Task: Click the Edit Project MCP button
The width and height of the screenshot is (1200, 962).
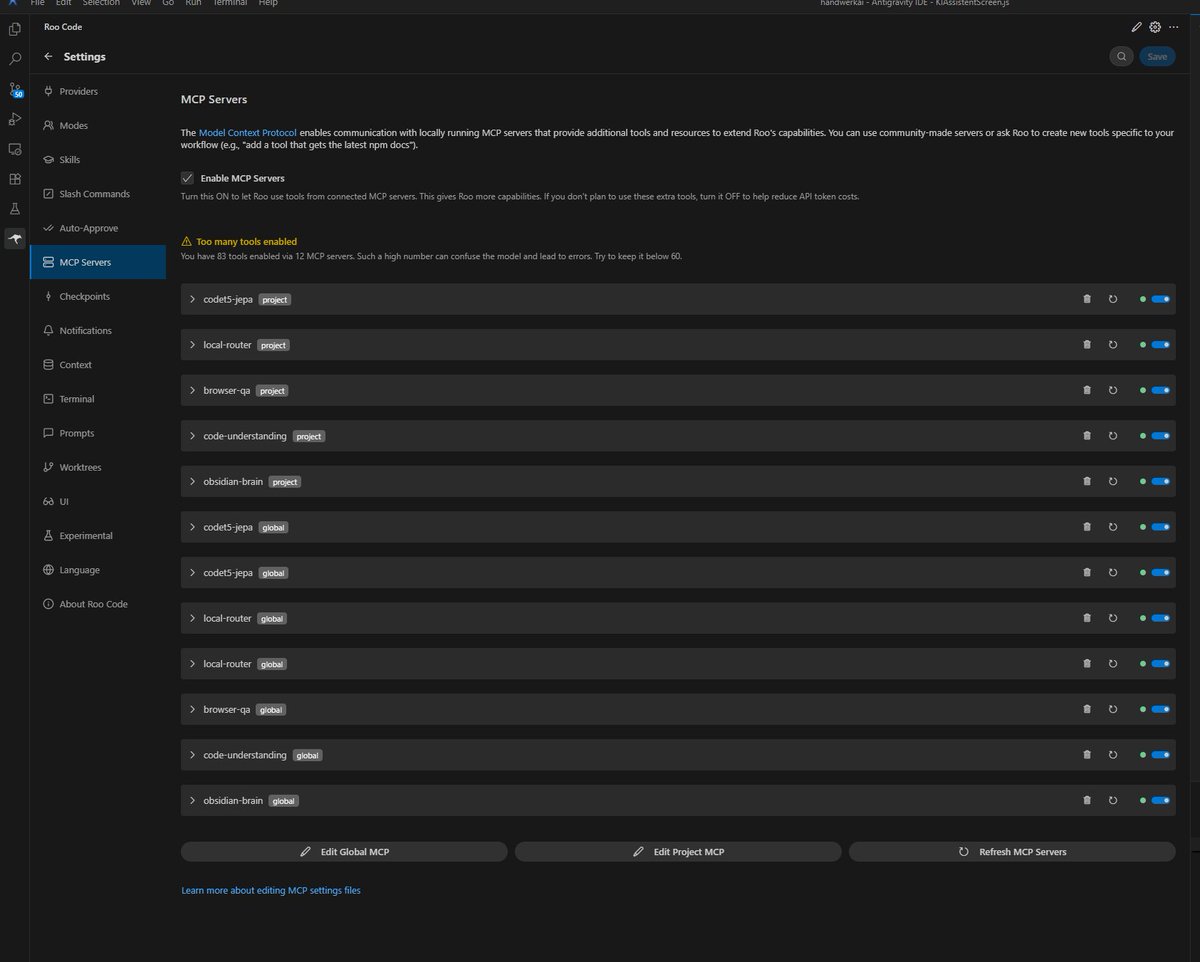Action: pos(678,852)
